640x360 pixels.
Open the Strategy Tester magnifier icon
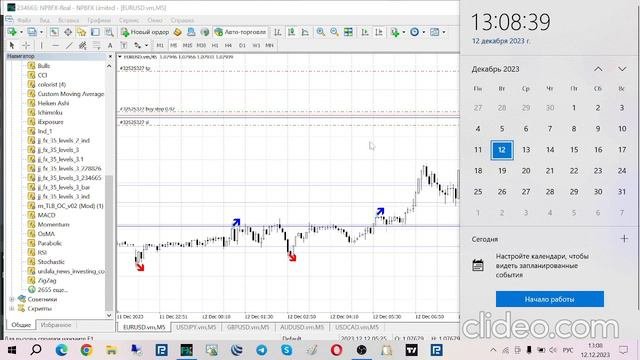(109, 32)
